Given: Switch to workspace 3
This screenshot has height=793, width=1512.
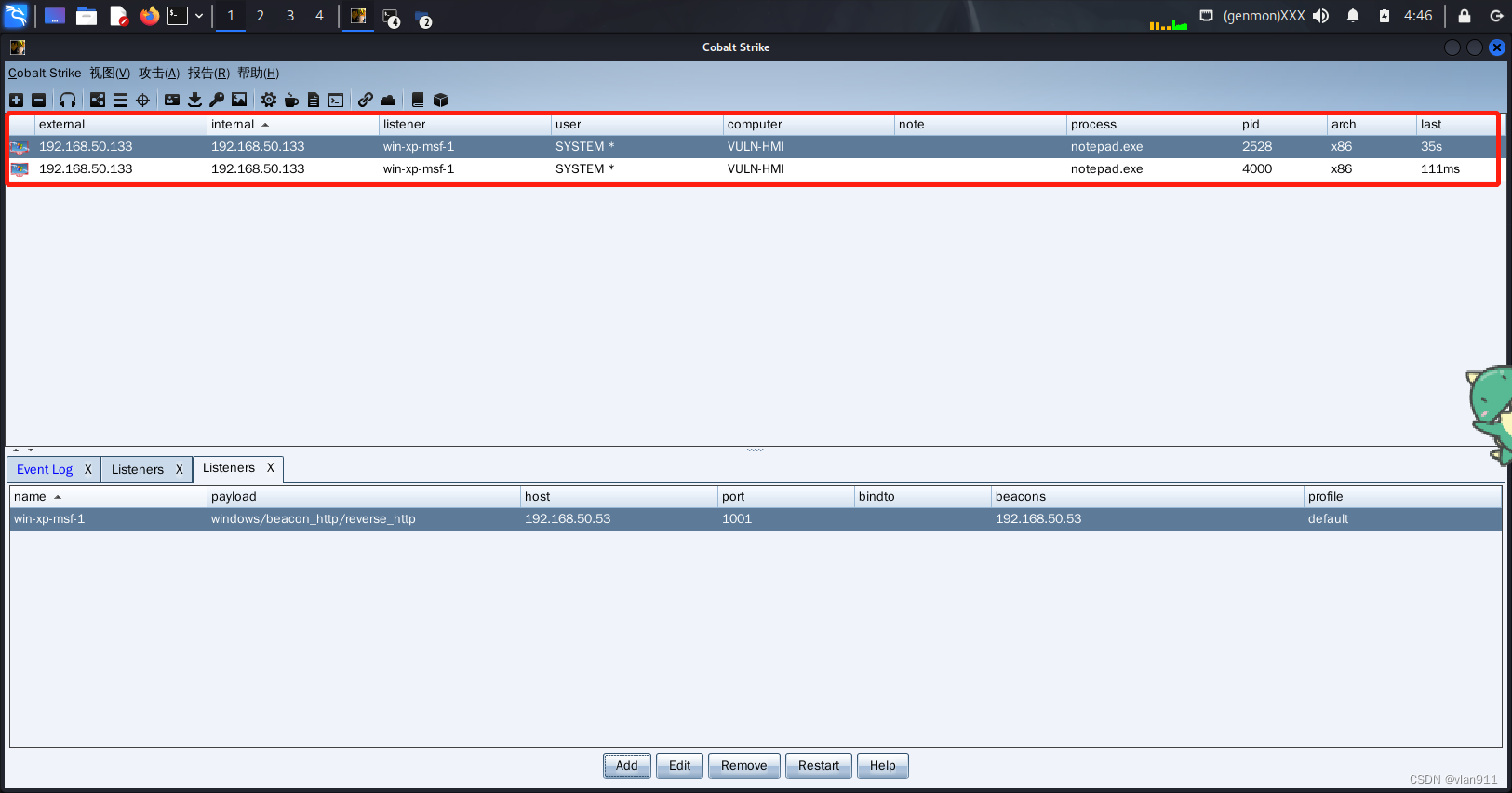Looking at the screenshot, I should click(x=290, y=16).
